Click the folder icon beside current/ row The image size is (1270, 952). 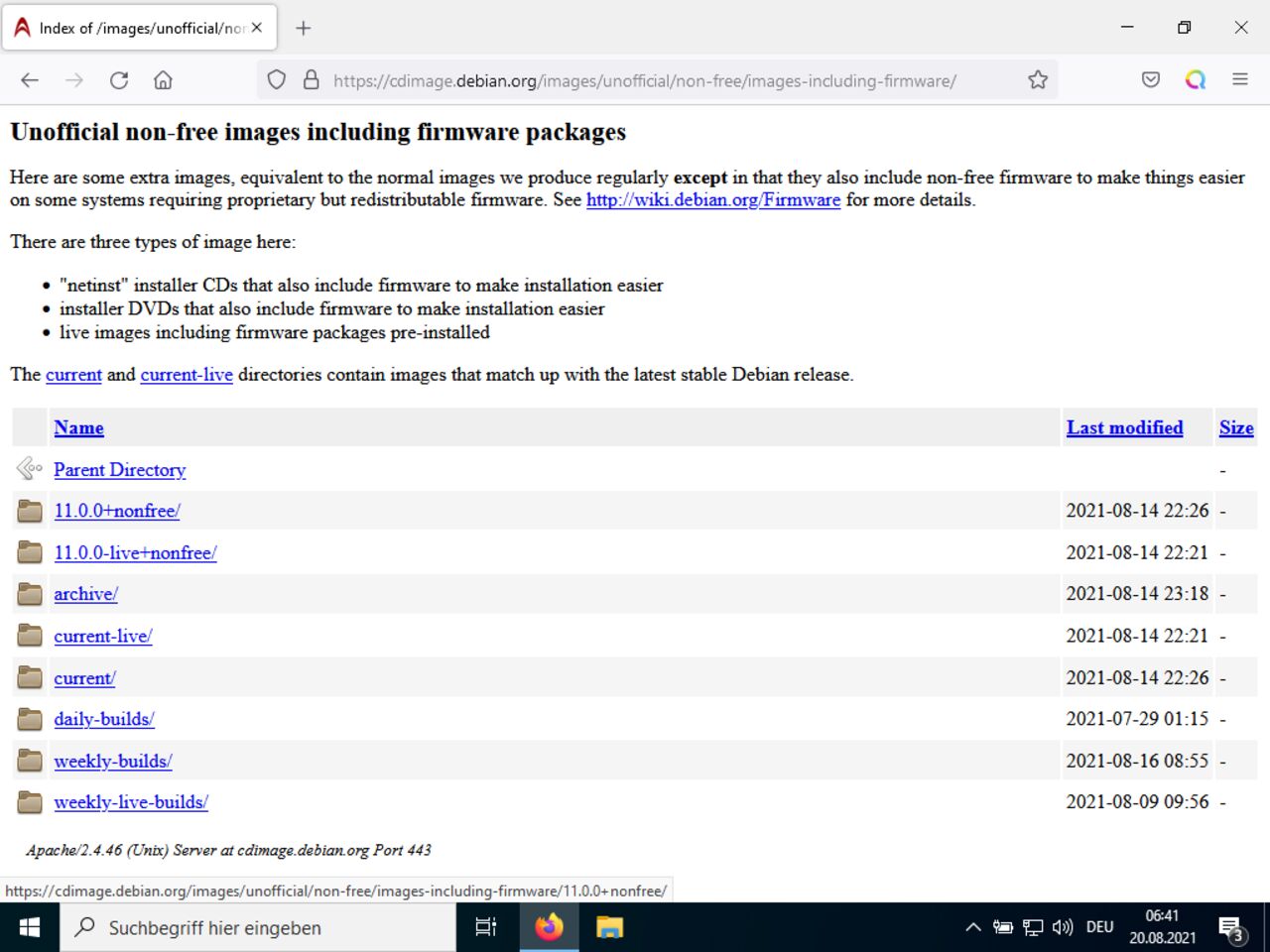(30, 677)
